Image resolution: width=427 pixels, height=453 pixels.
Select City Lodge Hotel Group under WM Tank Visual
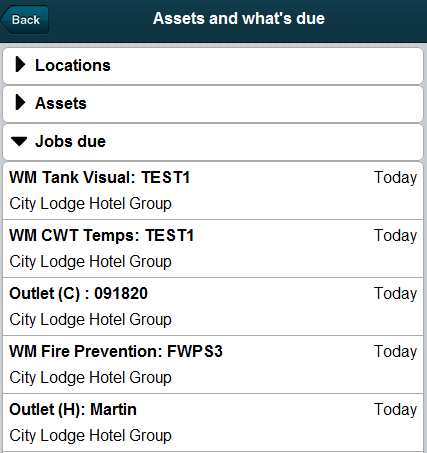[x=90, y=204]
